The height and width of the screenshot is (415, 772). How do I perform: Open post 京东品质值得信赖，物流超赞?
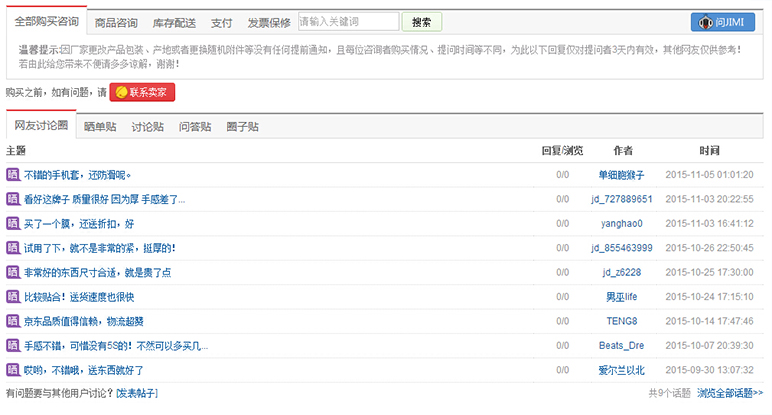coord(84,321)
